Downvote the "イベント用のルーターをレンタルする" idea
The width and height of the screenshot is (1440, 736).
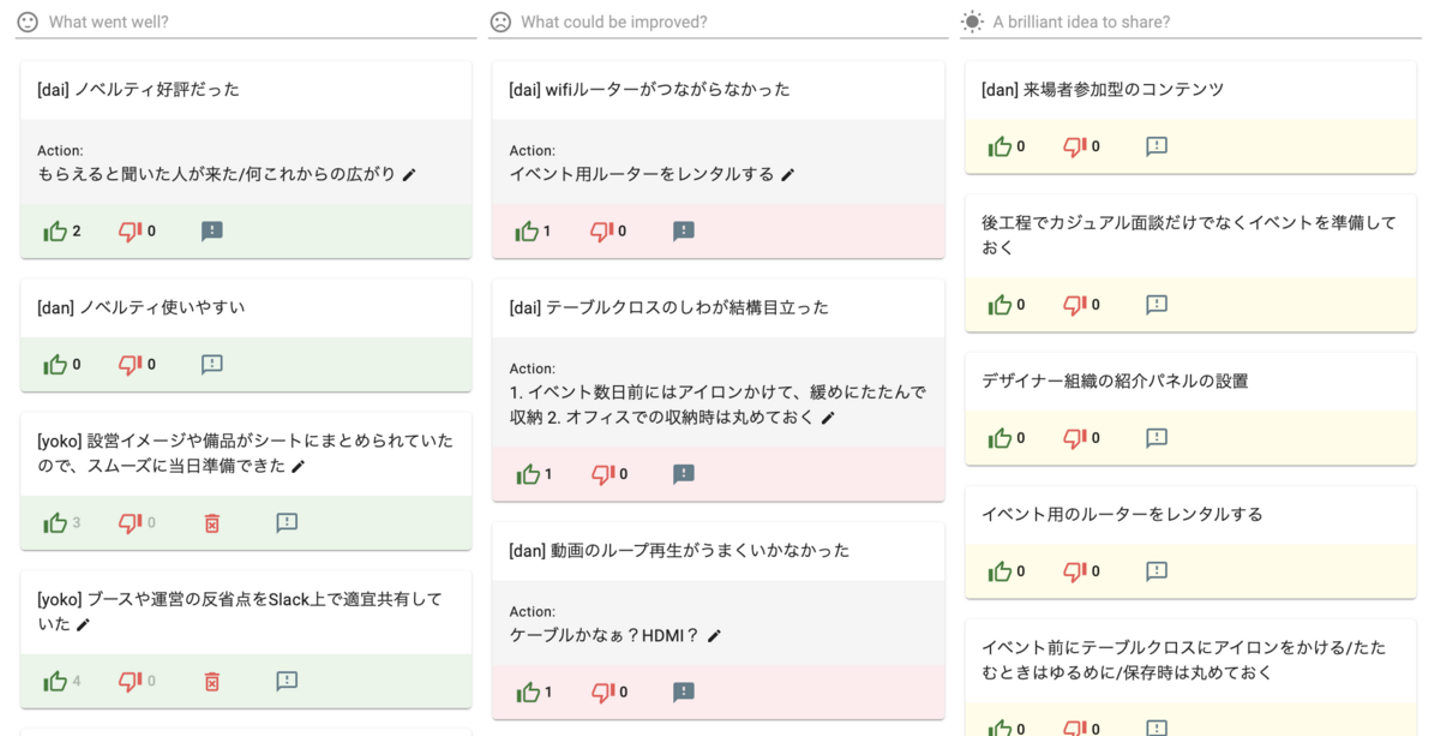(1075, 572)
